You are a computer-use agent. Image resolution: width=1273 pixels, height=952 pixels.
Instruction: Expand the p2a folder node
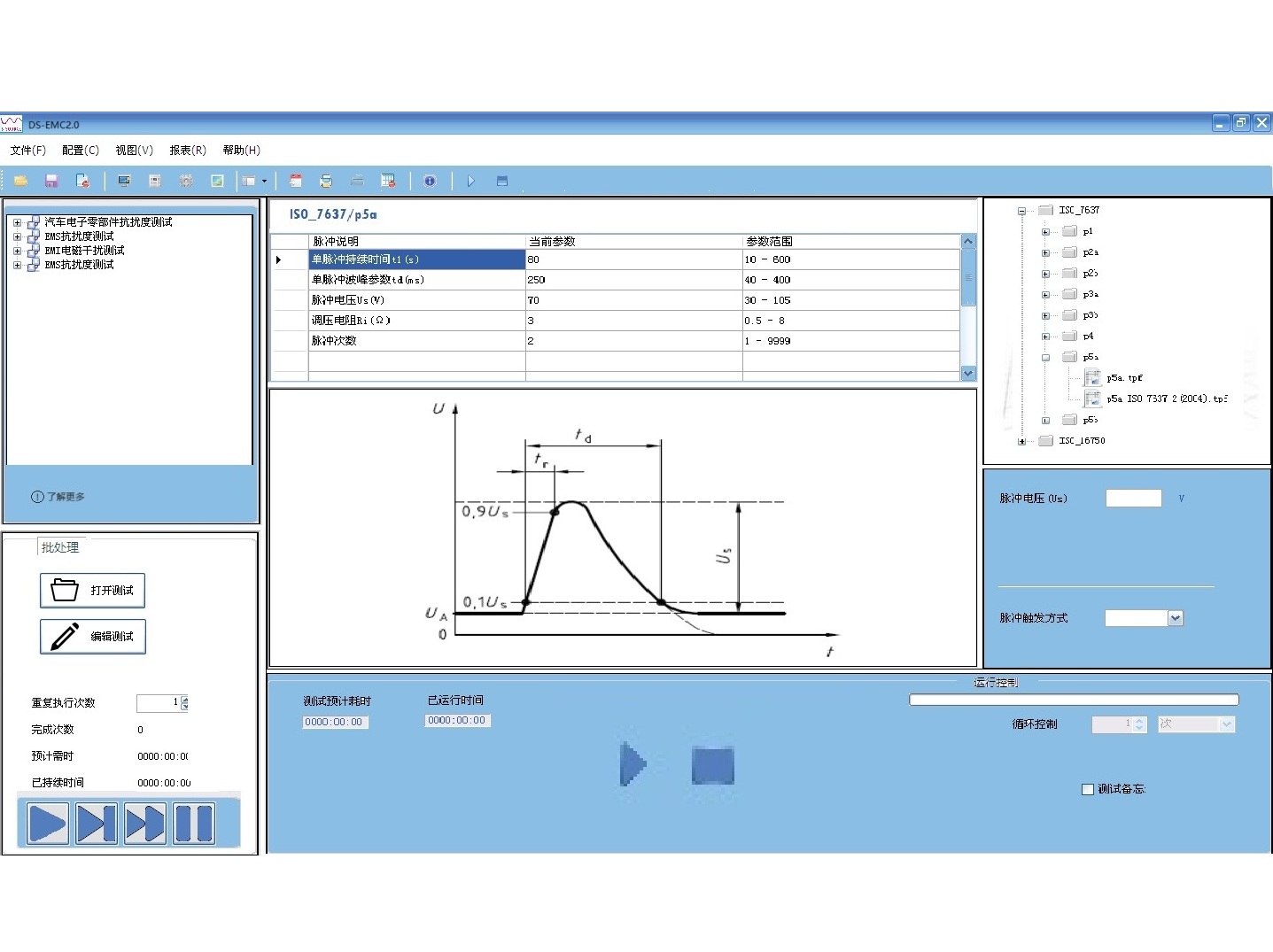1045,253
